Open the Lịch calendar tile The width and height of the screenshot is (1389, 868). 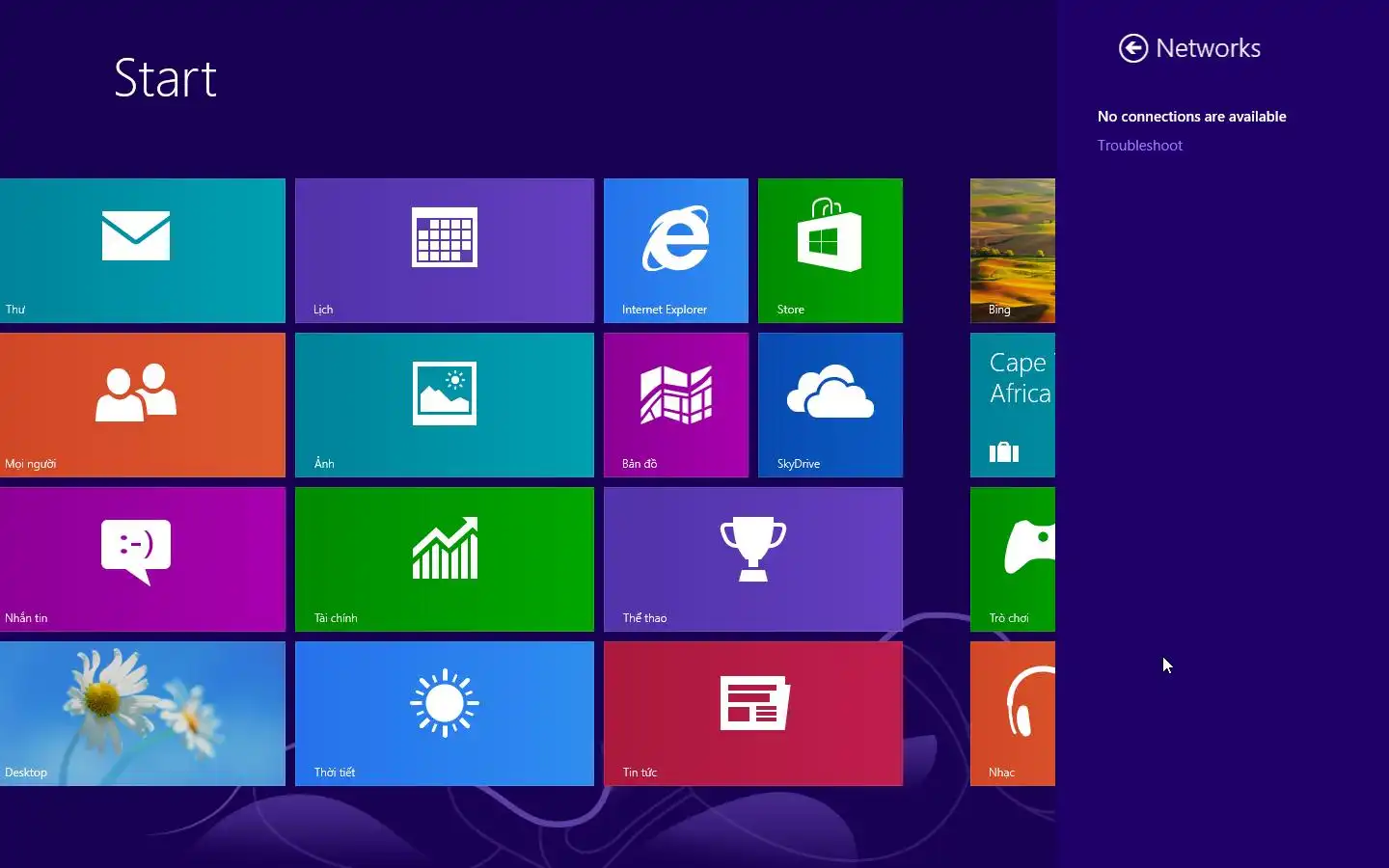[445, 251]
